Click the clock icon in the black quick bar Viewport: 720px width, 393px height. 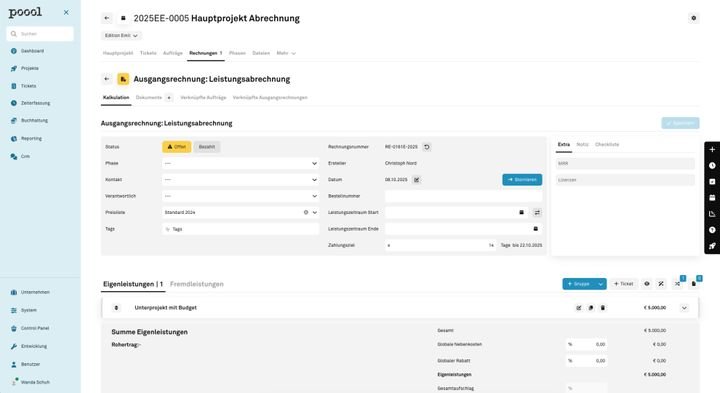712,166
